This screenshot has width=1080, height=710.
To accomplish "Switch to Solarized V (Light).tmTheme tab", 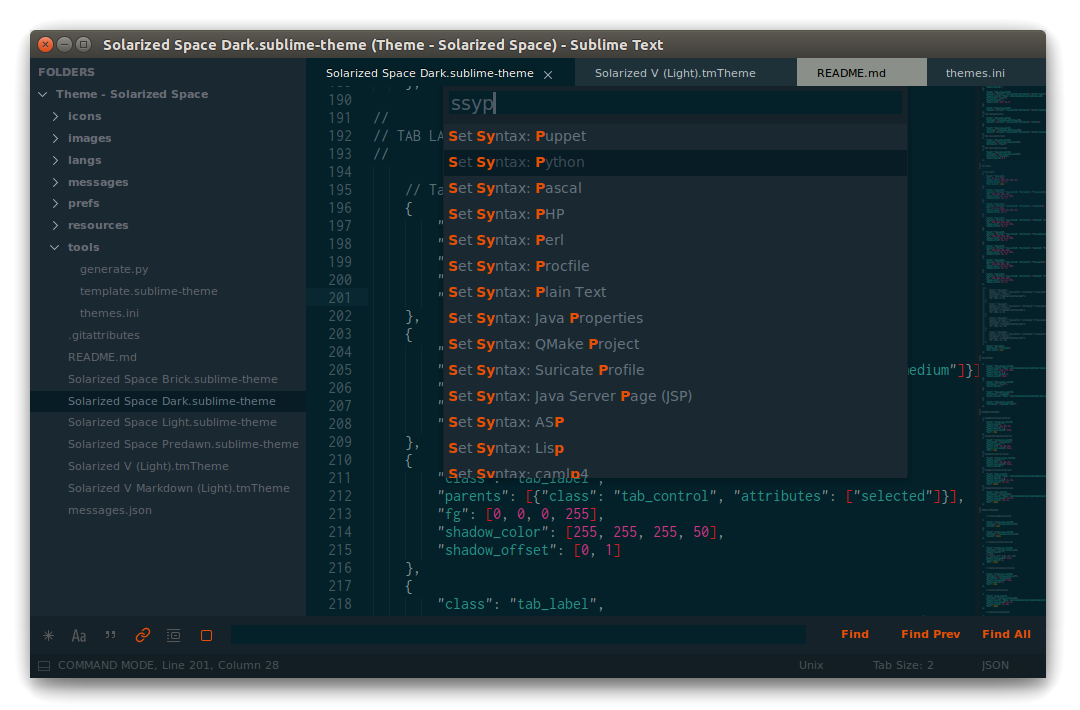I will coord(675,73).
